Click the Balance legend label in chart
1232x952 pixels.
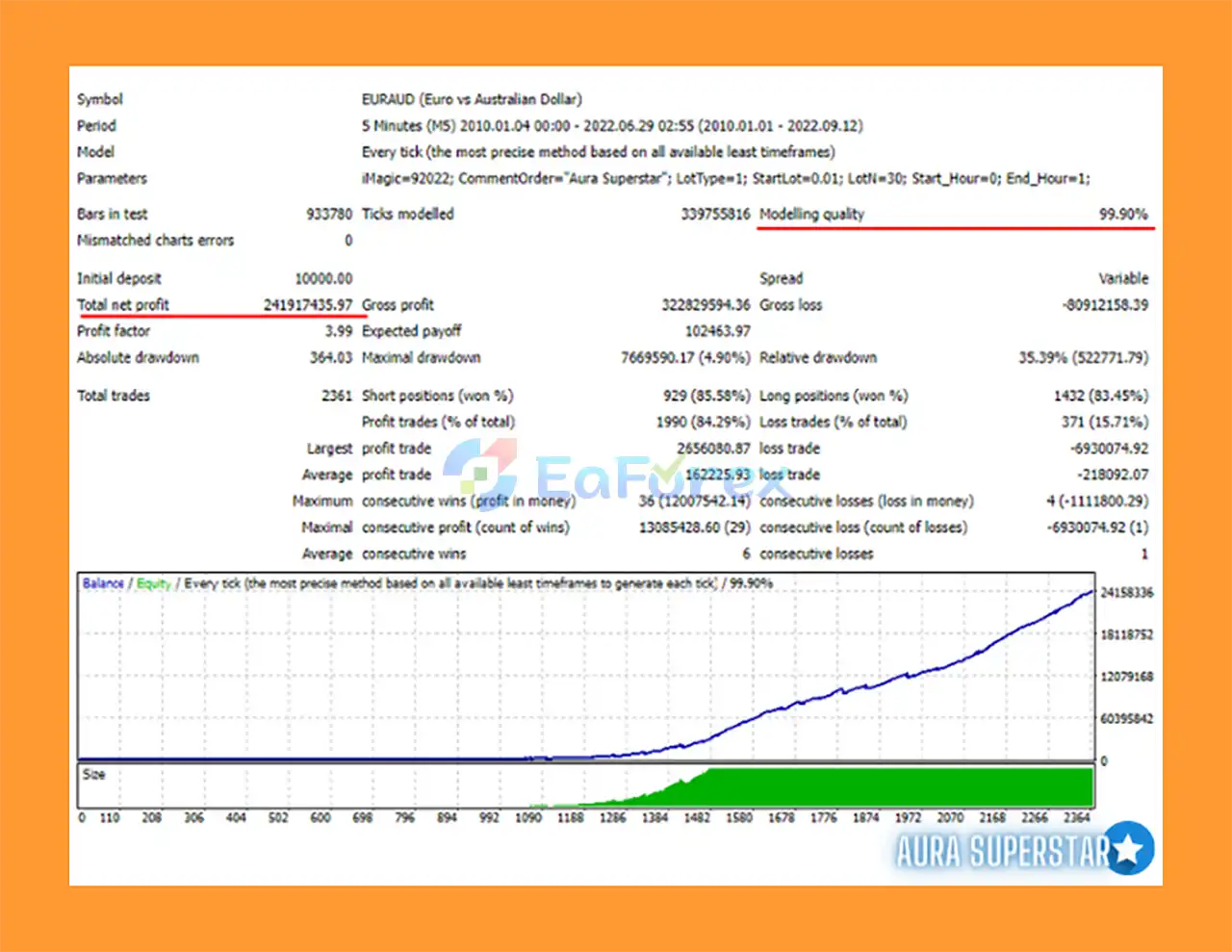(x=103, y=583)
